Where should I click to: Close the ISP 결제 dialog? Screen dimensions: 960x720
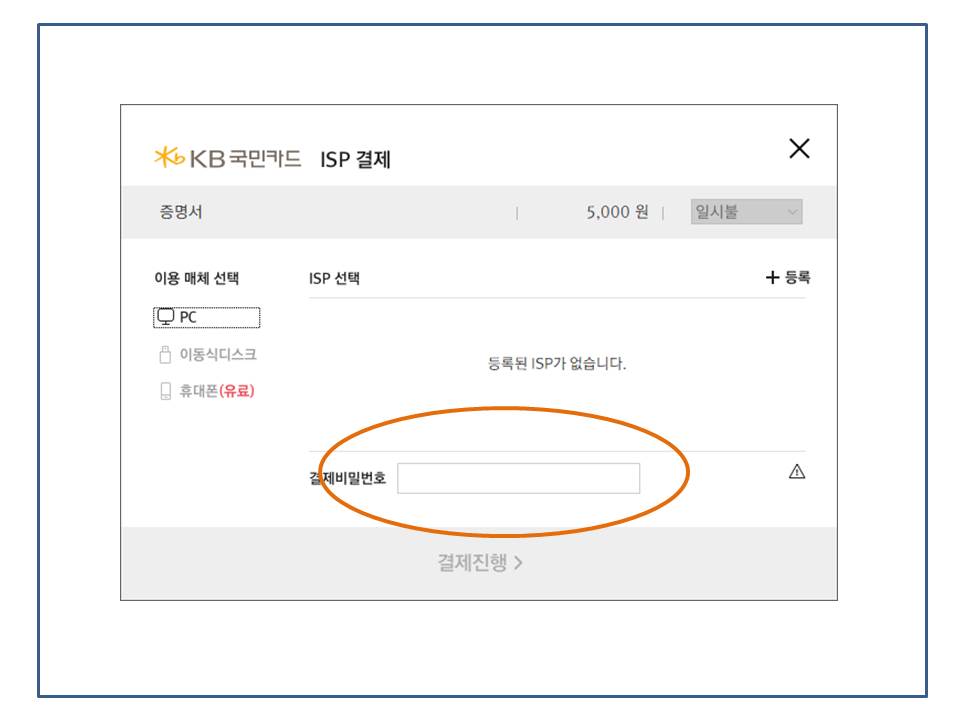pos(799,149)
